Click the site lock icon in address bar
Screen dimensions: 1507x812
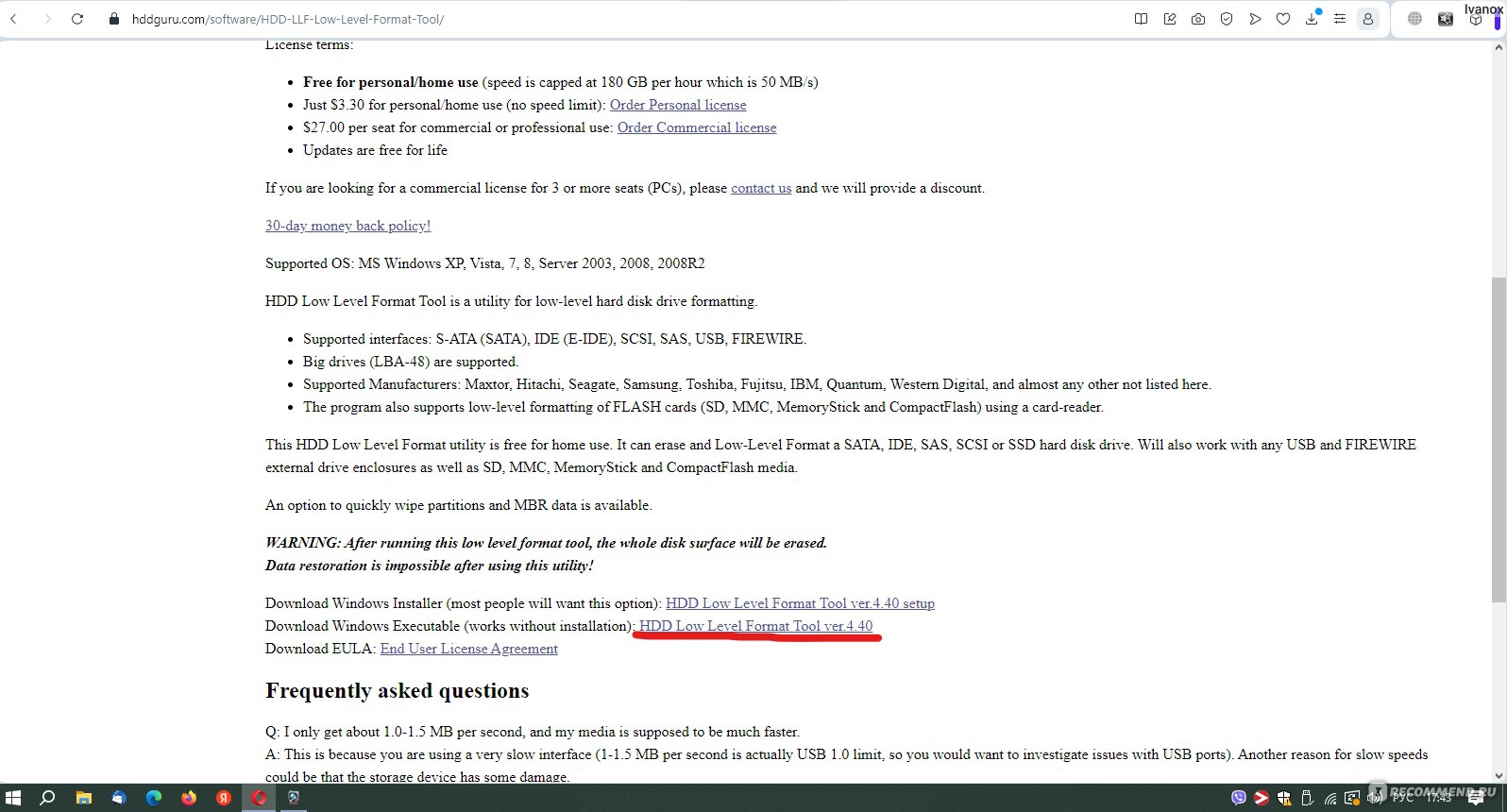(x=114, y=19)
